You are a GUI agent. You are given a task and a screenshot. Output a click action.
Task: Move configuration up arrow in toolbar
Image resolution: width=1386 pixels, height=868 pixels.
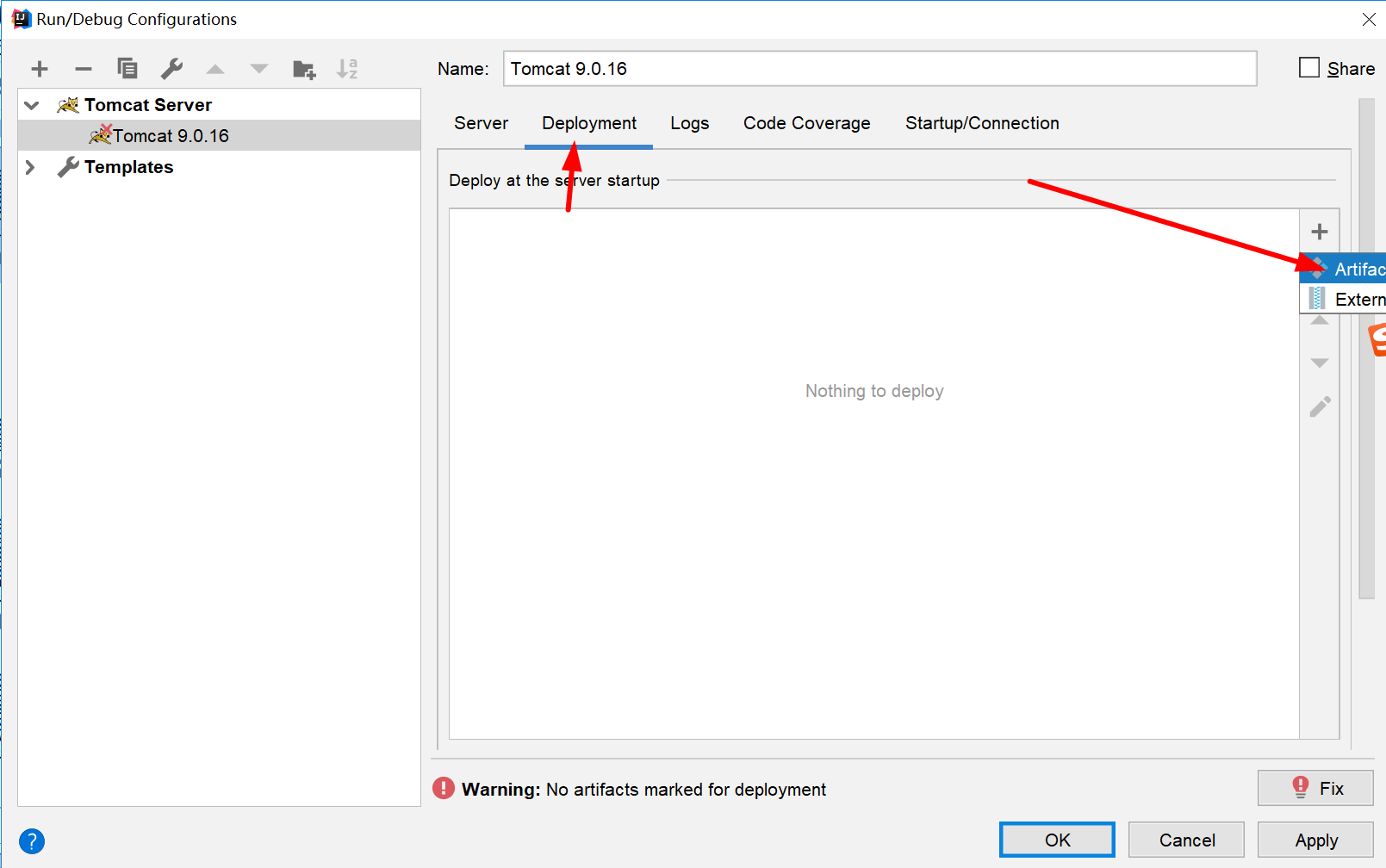215,69
